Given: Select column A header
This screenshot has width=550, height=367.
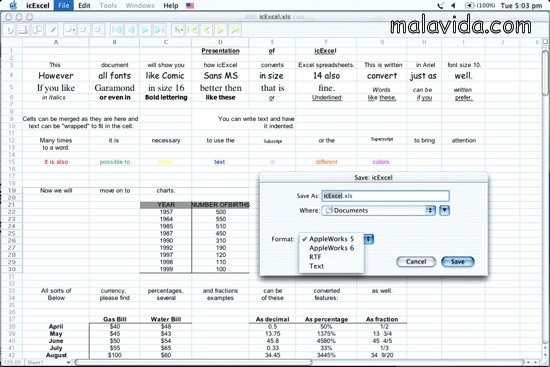Looking at the screenshot, I should (x=56, y=42).
